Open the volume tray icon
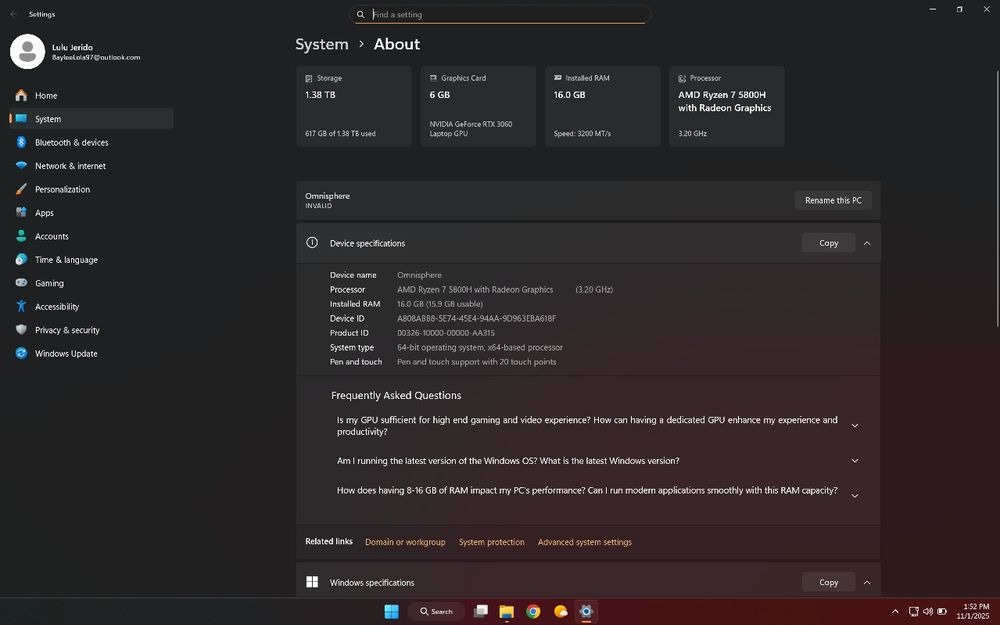 (927, 612)
